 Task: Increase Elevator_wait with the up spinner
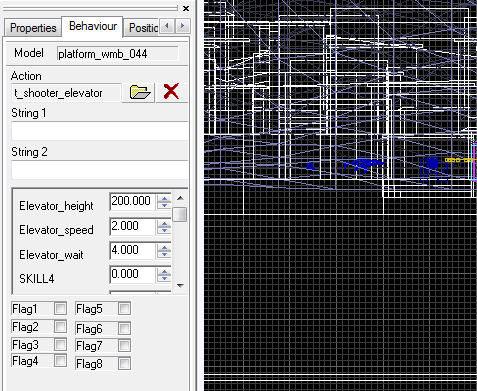coord(164,247)
